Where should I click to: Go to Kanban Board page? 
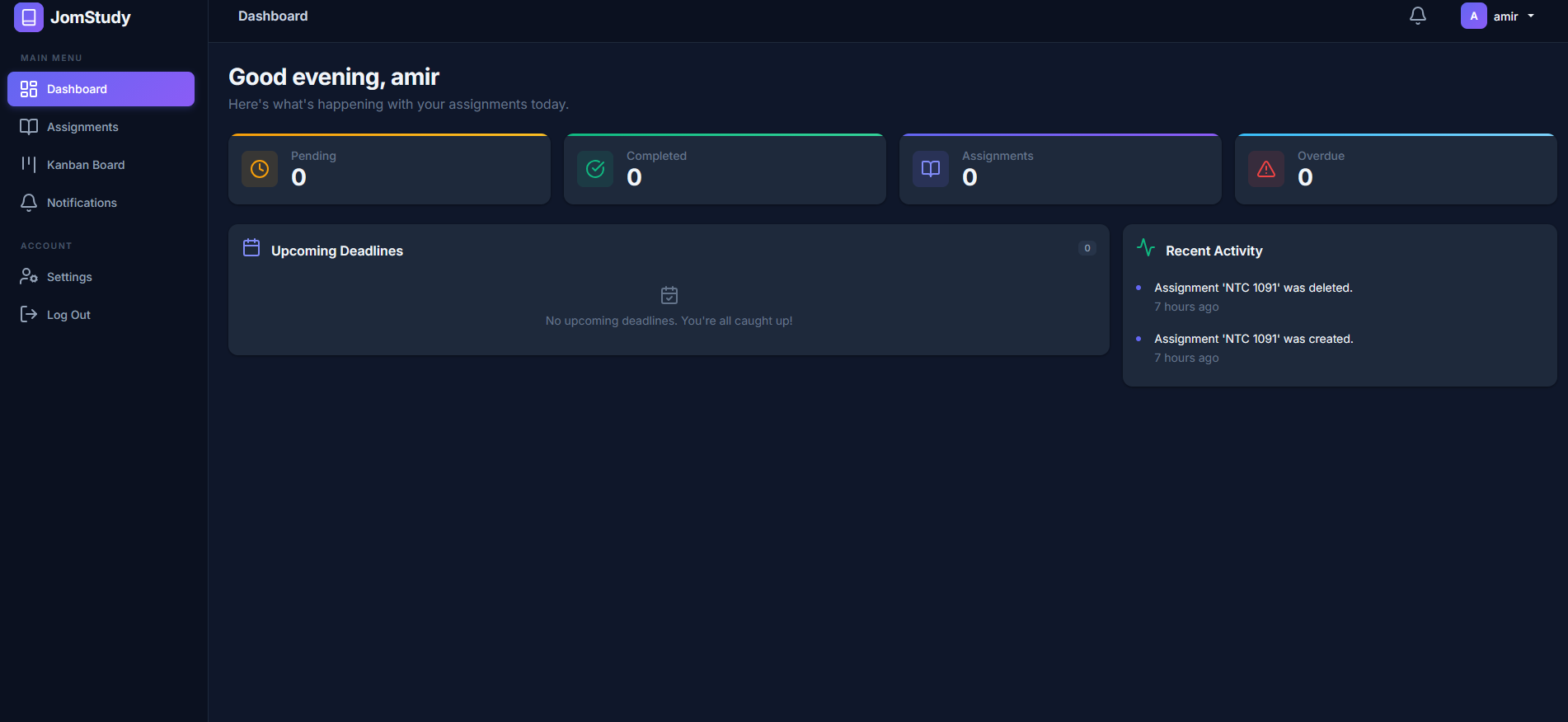tap(101, 165)
